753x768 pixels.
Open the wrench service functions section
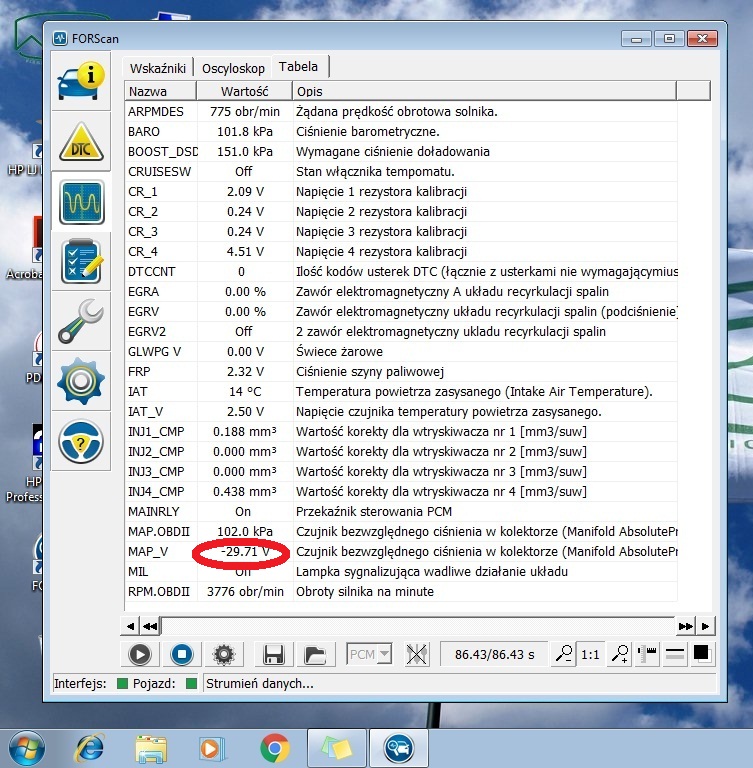coord(81,321)
